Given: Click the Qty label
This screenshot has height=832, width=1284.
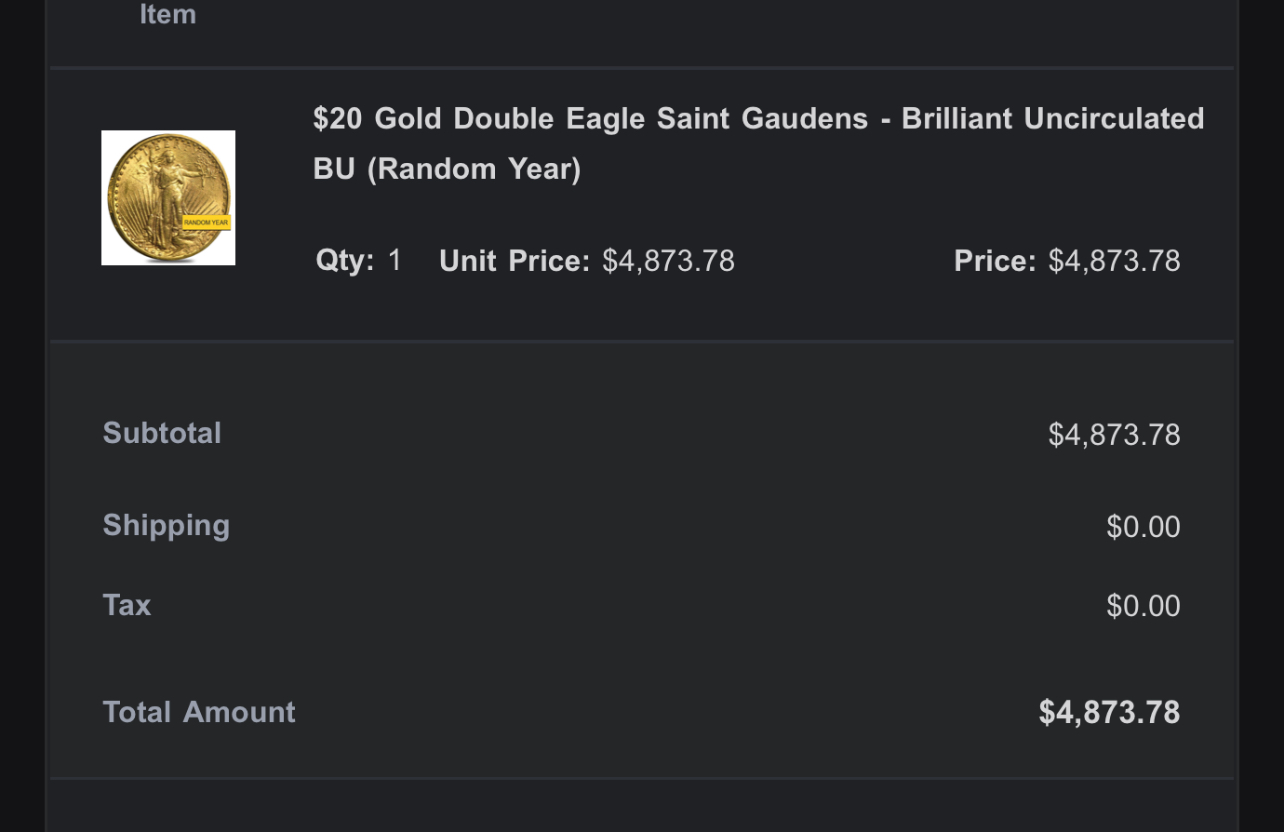Looking at the screenshot, I should (x=344, y=261).
